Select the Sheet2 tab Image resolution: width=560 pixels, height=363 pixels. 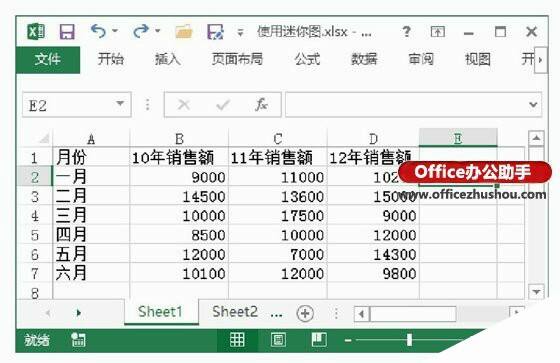pyautogui.click(x=235, y=312)
